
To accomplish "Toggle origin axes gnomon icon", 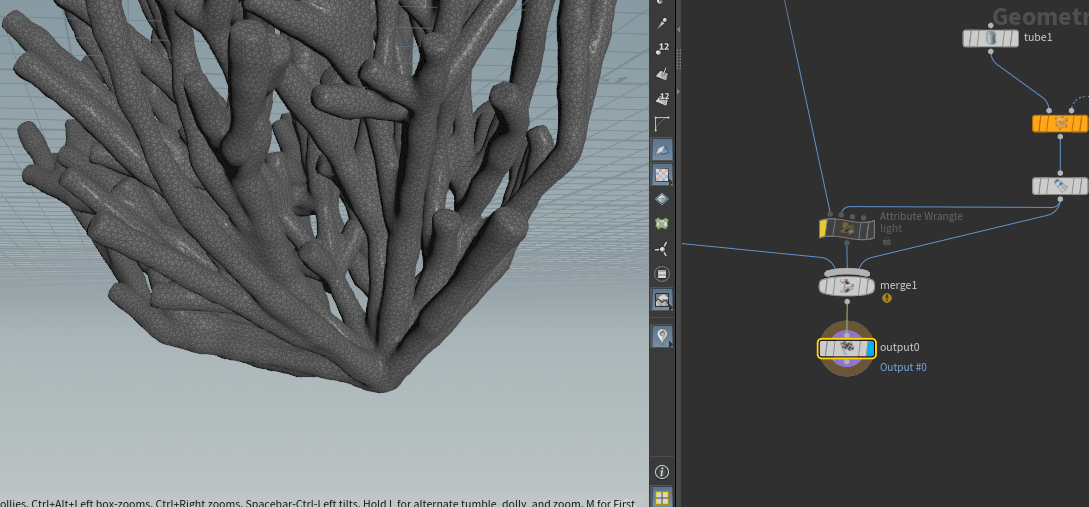I will (663, 249).
